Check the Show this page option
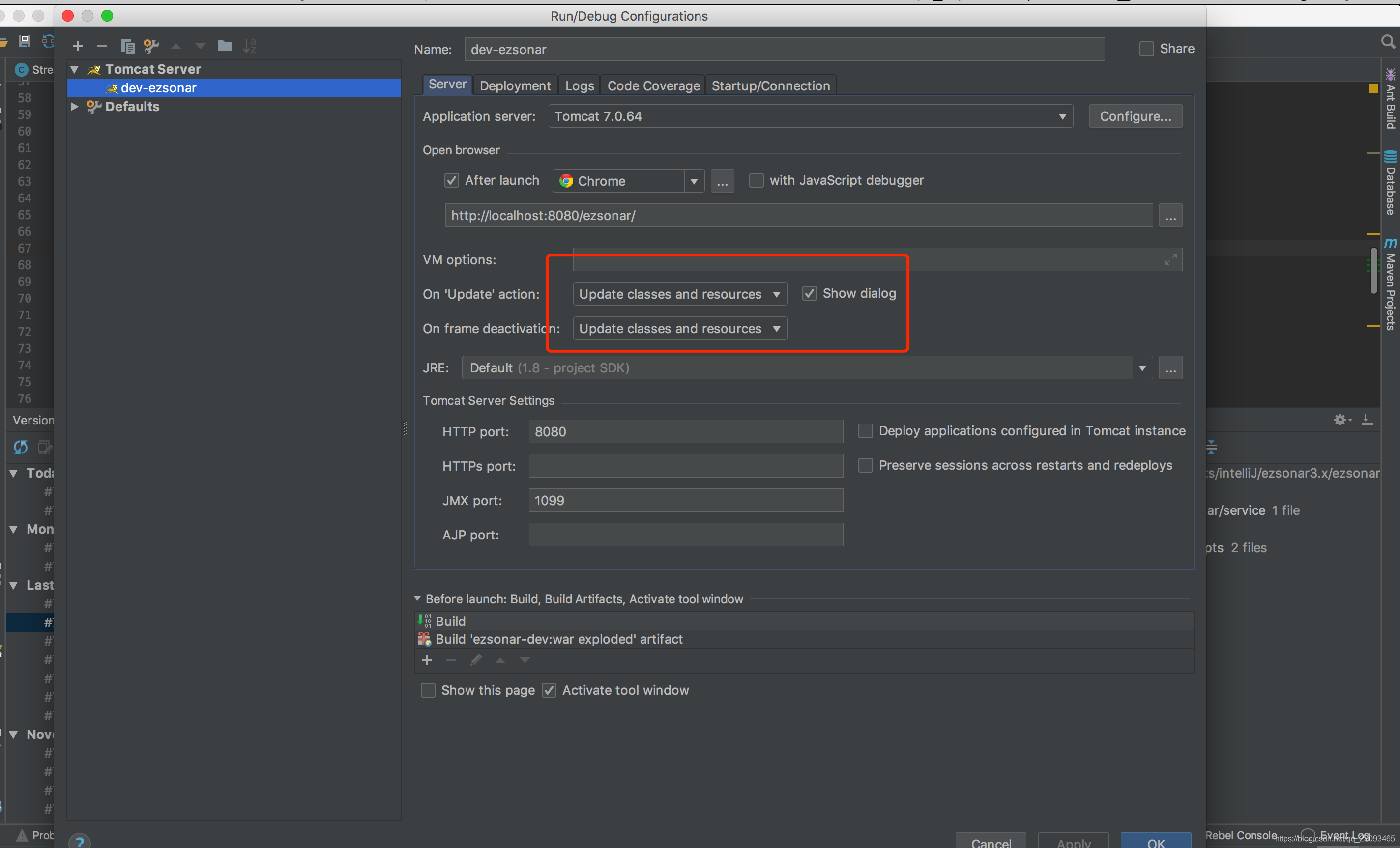This screenshot has width=1400, height=848. (428, 691)
